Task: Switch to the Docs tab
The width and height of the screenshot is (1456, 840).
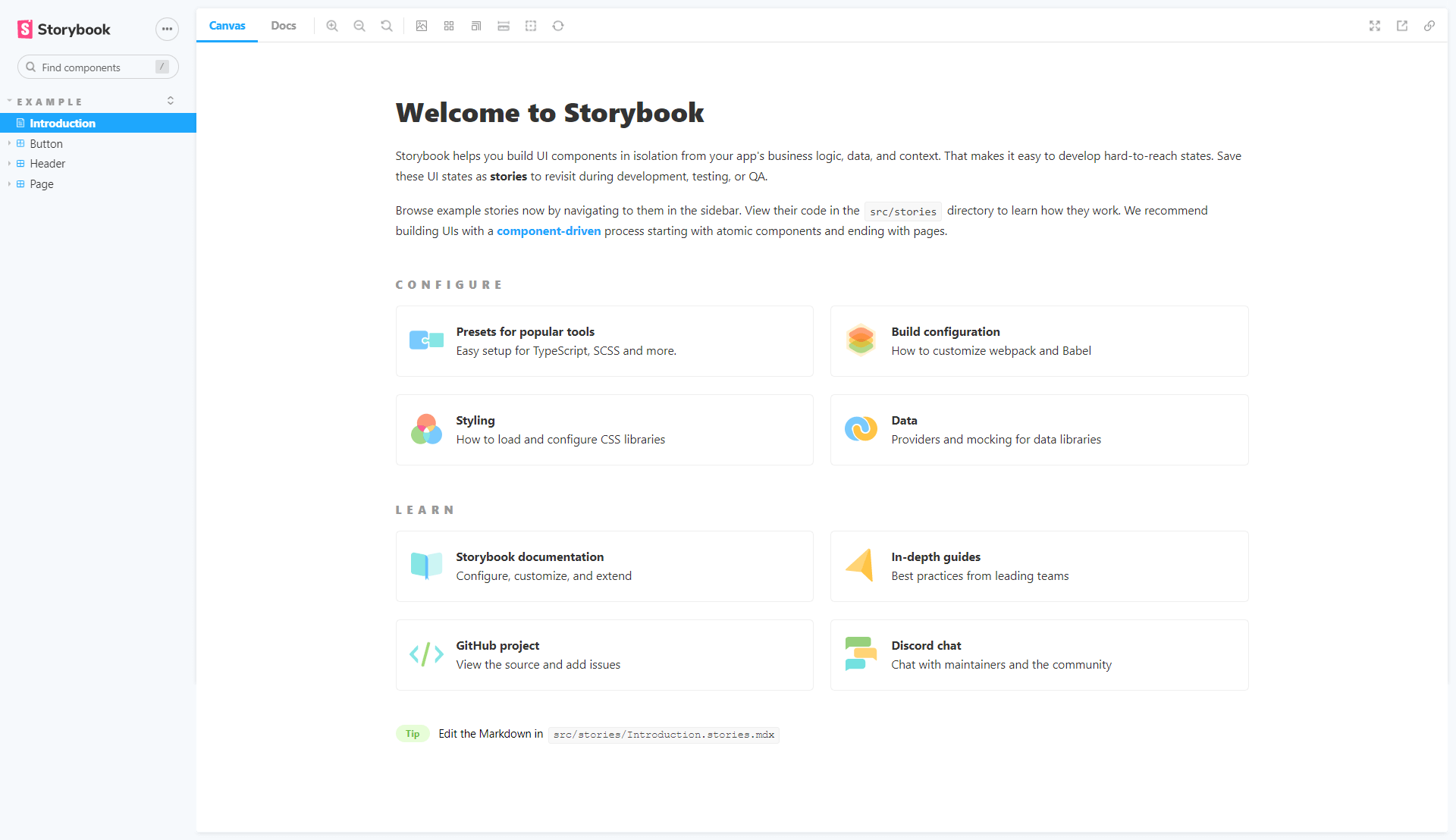Action: [284, 26]
